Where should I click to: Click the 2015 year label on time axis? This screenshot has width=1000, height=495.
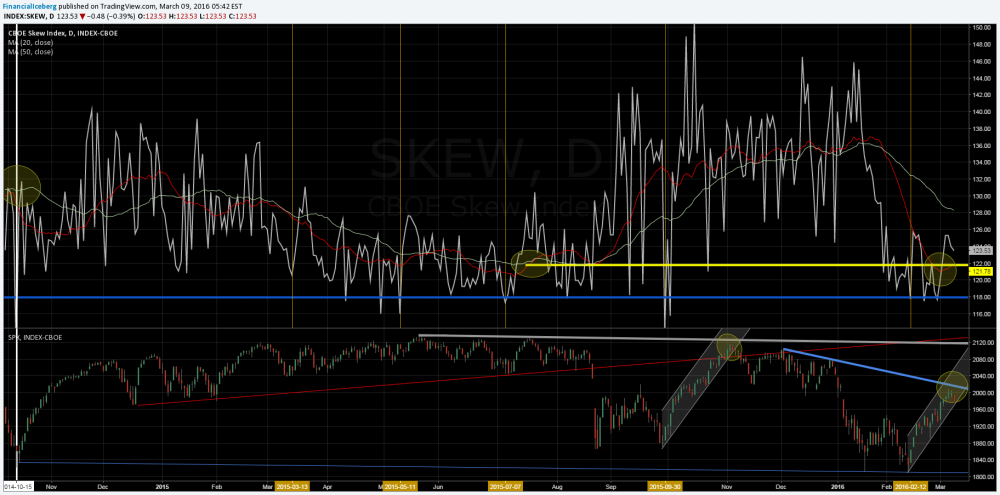click(x=162, y=486)
